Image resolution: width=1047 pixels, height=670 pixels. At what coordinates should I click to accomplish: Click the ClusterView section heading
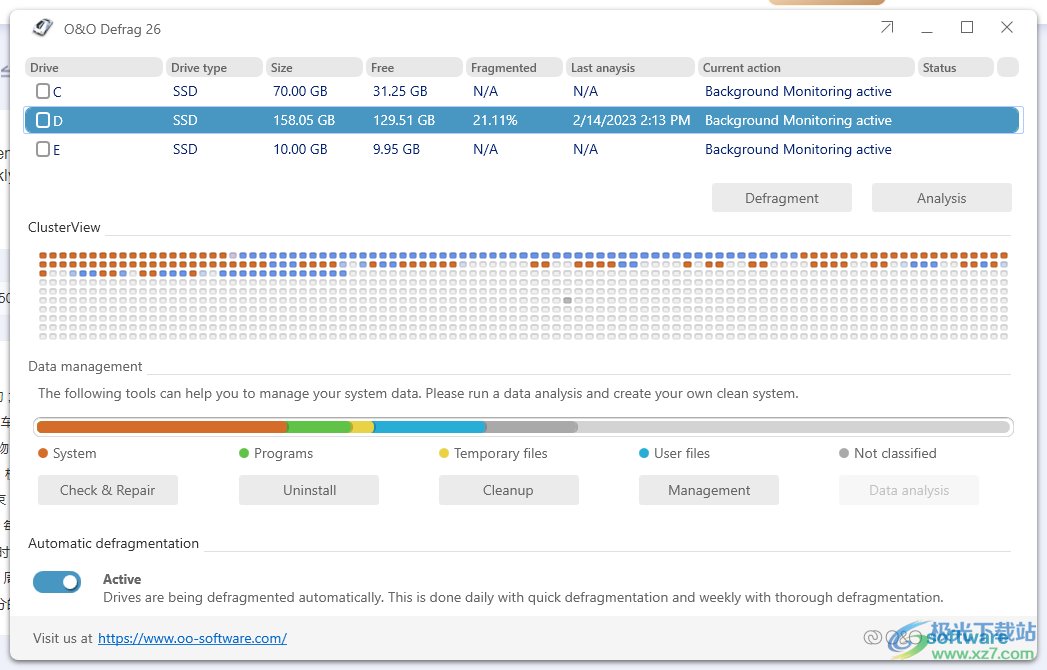[64, 228]
